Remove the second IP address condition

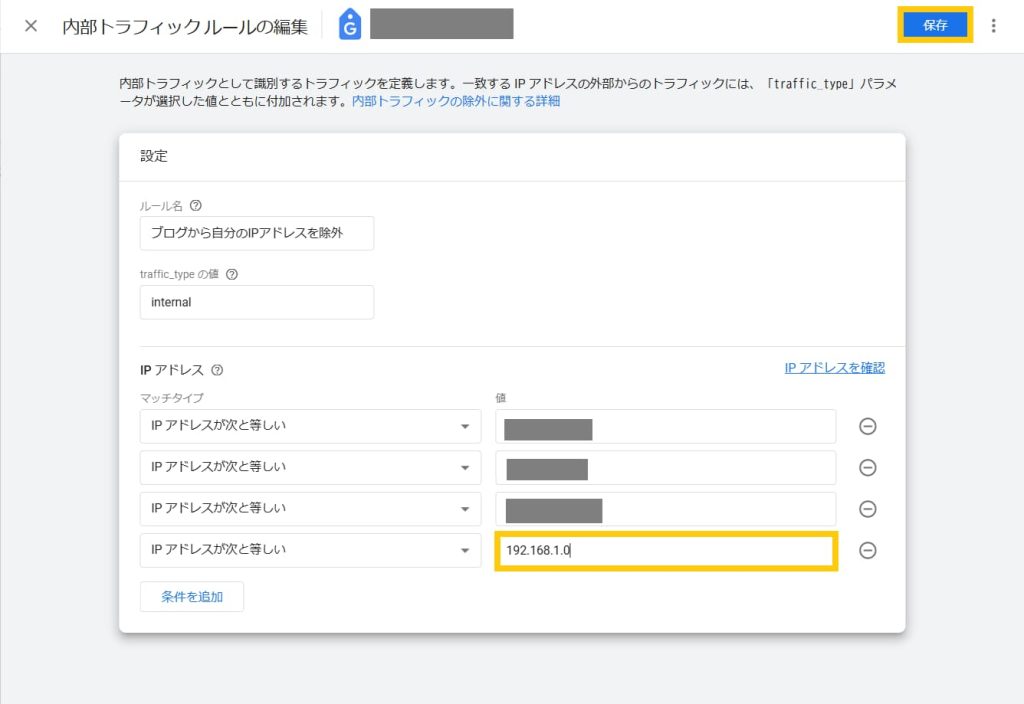[x=868, y=468]
